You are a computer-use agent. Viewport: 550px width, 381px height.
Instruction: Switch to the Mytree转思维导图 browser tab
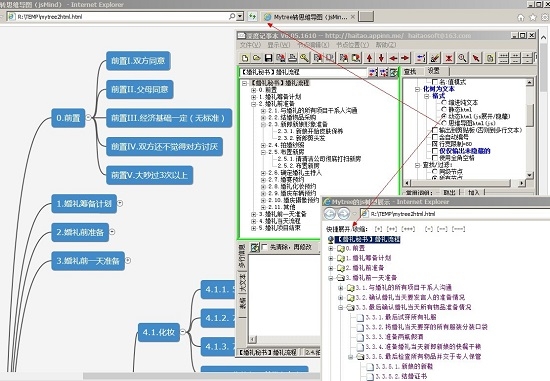click(310, 17)
